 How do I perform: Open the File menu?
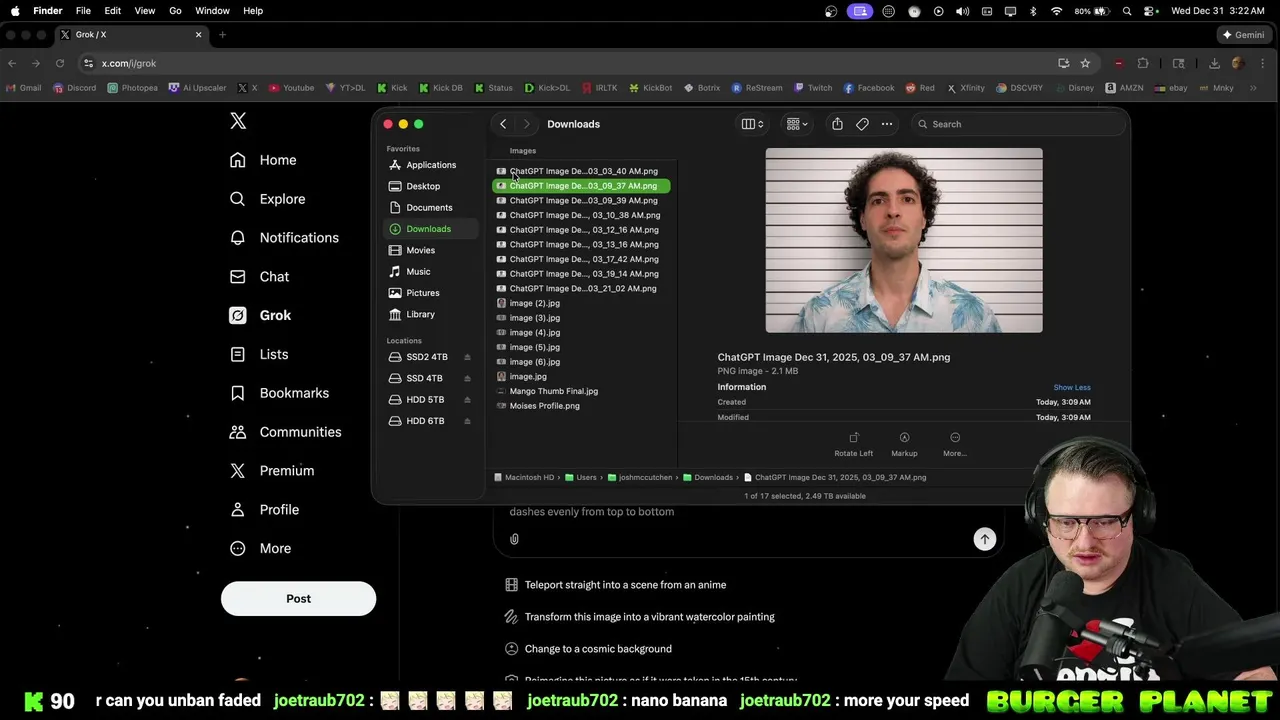pyautogui.click(x=83, y=11)
